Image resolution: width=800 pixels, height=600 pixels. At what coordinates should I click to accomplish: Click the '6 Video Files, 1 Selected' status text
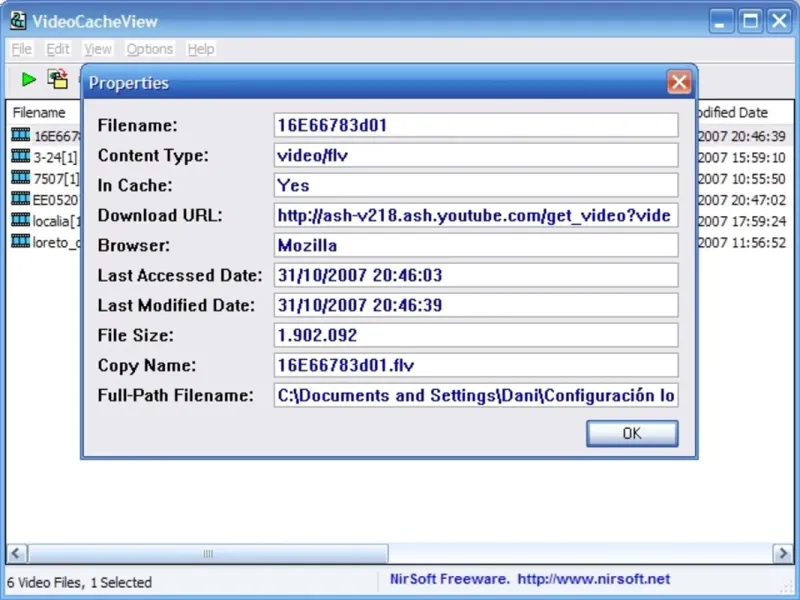(x=80, y=582)
